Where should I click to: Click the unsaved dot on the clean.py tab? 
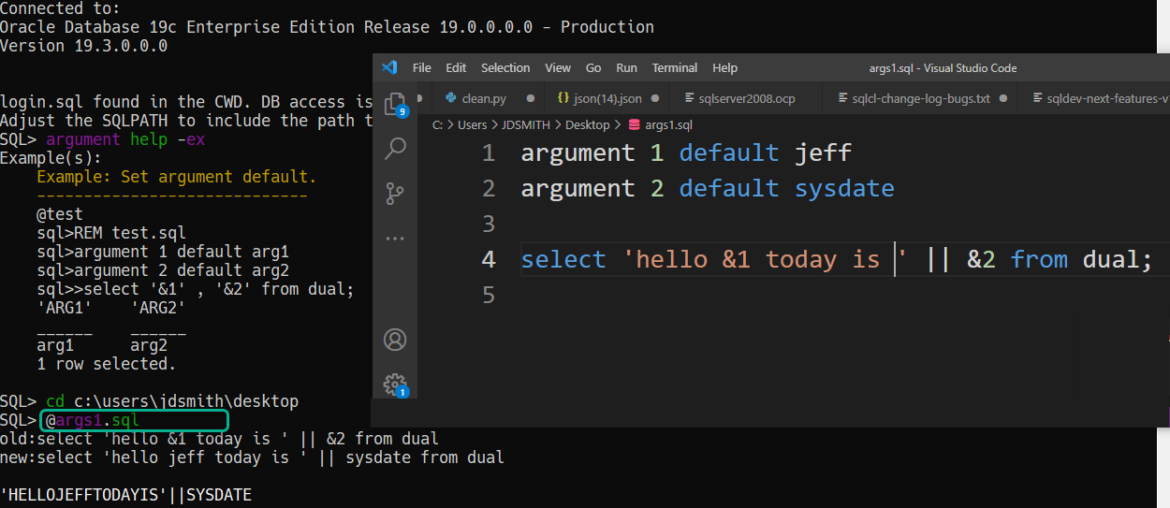(x=530, y=98)
